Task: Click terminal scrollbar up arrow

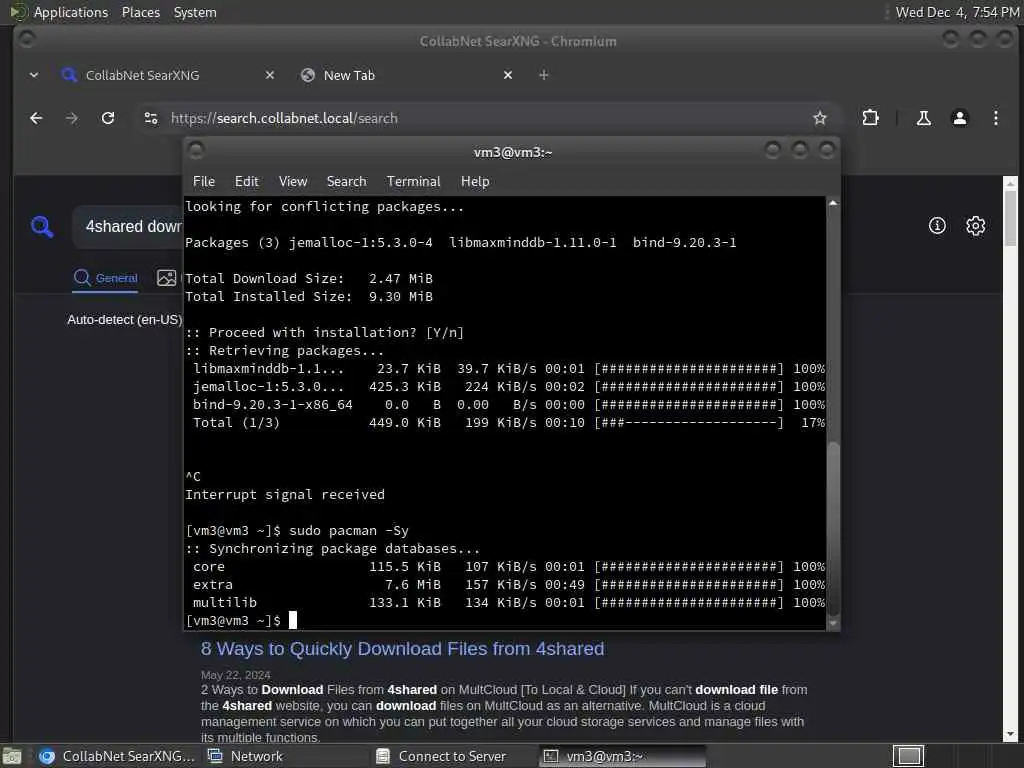Action: pyautogui.click(x=833, y=203)
